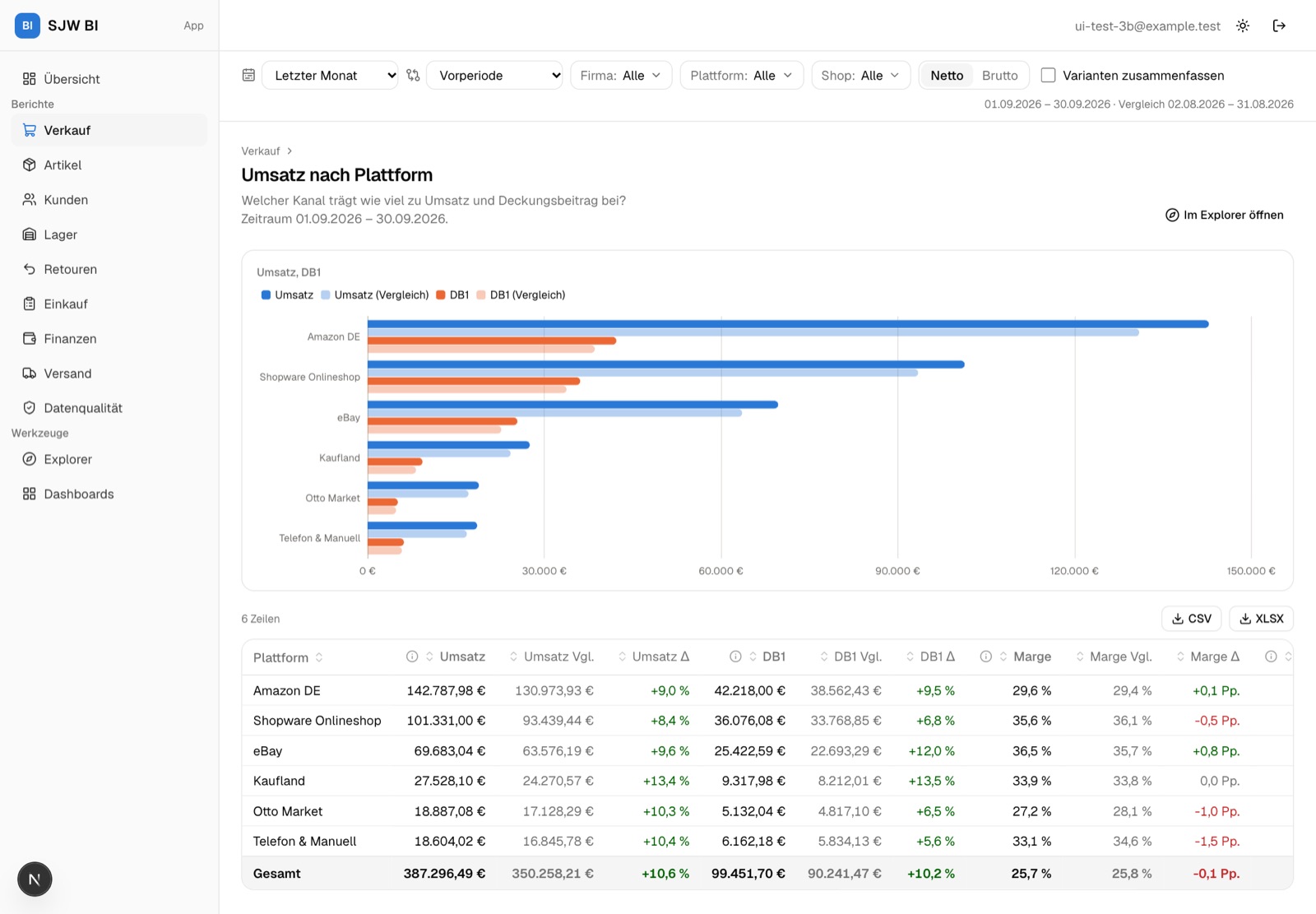Click the App label in sidebar header
Image resolution: width=1316 pixels, height=914 pixels.
pos(193,26)
